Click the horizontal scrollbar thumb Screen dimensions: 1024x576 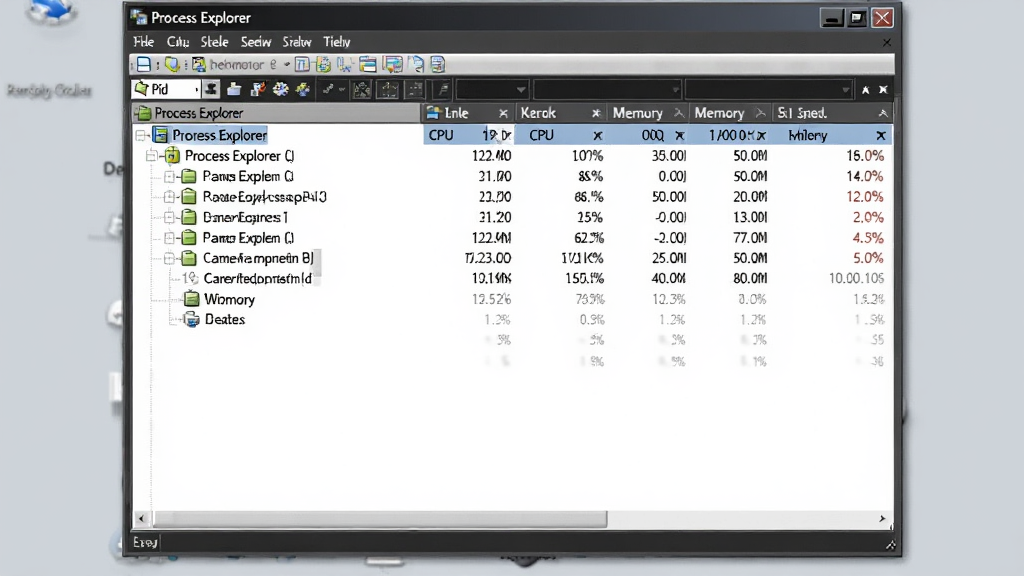380,519
